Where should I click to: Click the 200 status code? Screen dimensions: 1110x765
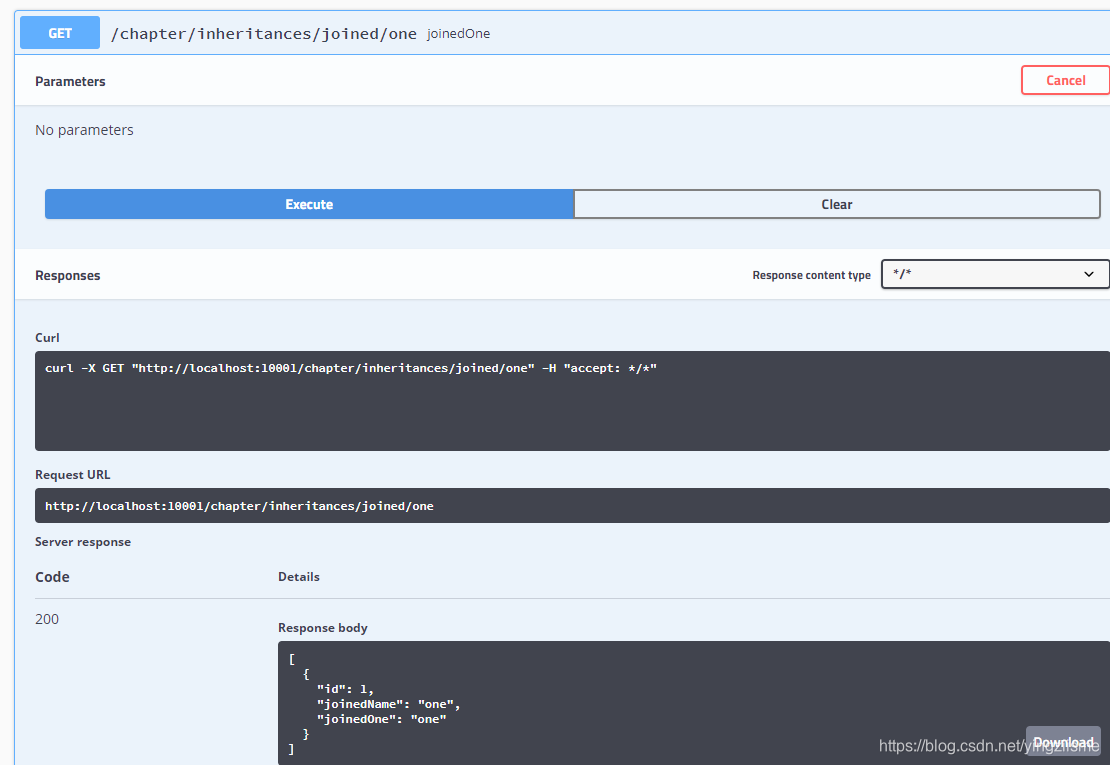(47, 619)
